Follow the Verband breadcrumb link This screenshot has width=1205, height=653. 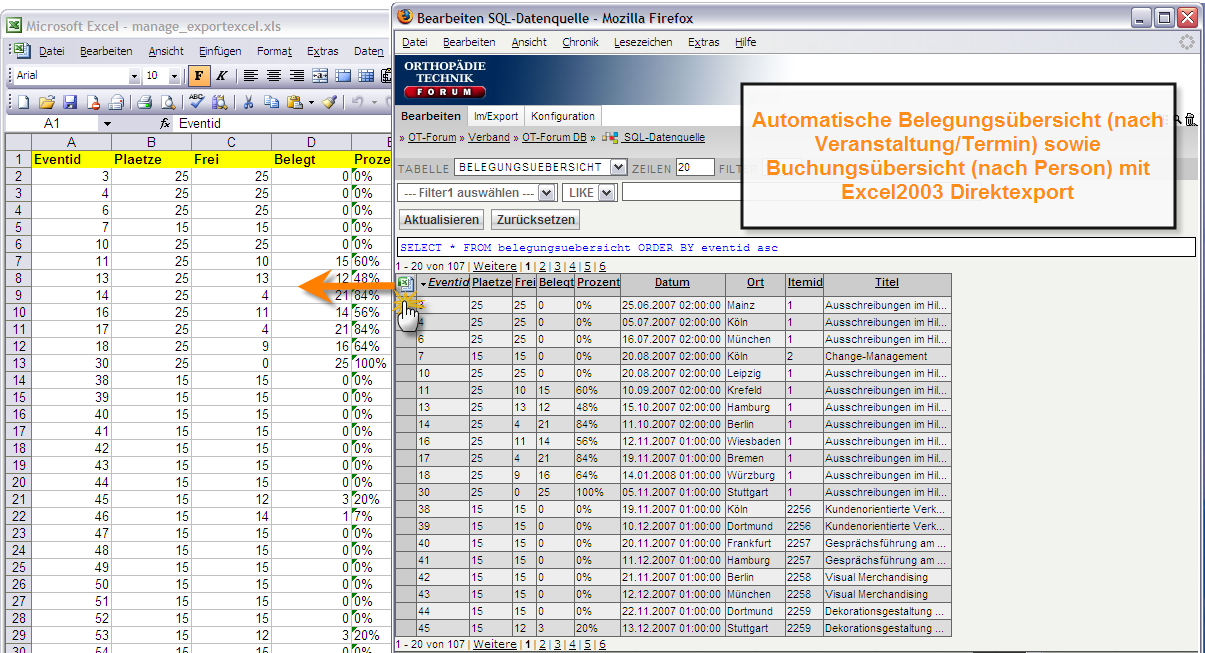(x=489, y=138)
